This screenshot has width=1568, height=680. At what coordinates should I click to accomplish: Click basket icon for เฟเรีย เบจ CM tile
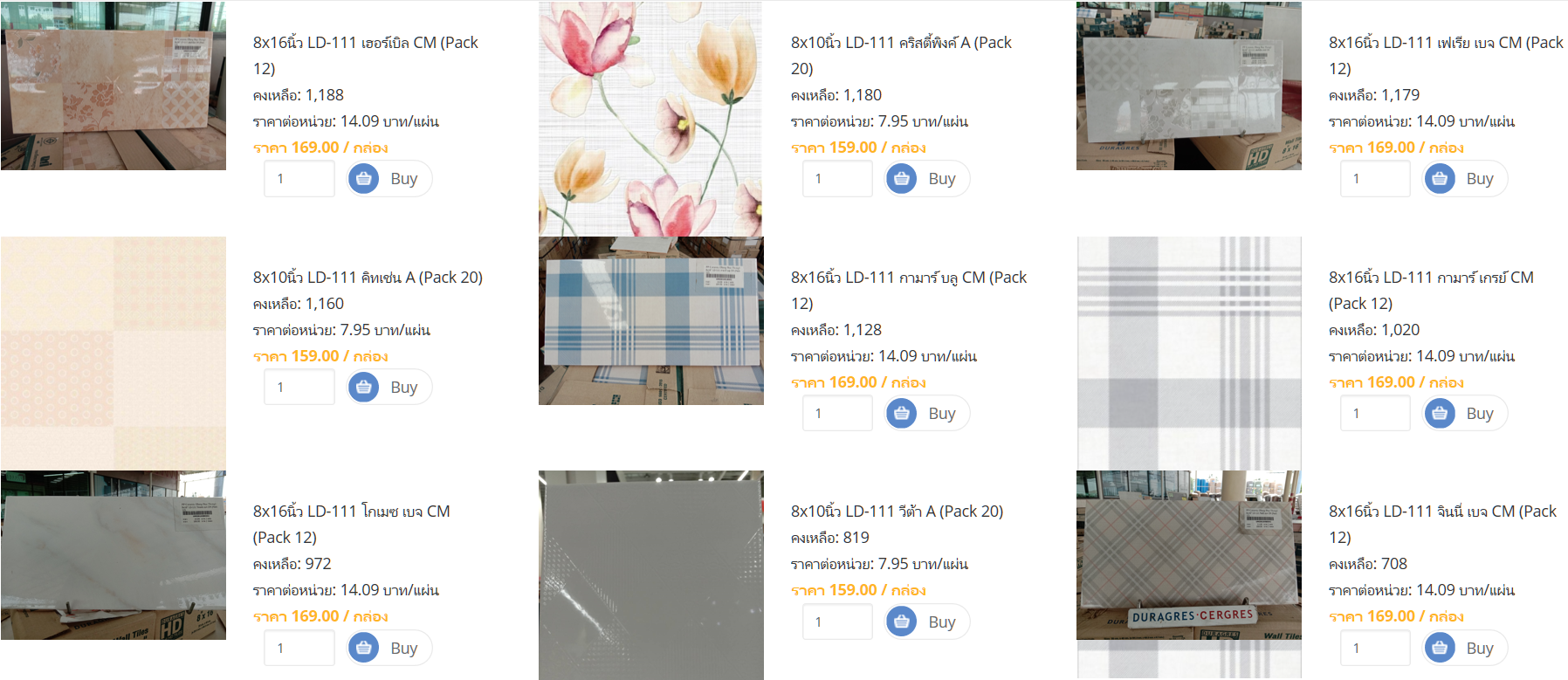point(1439,179)
